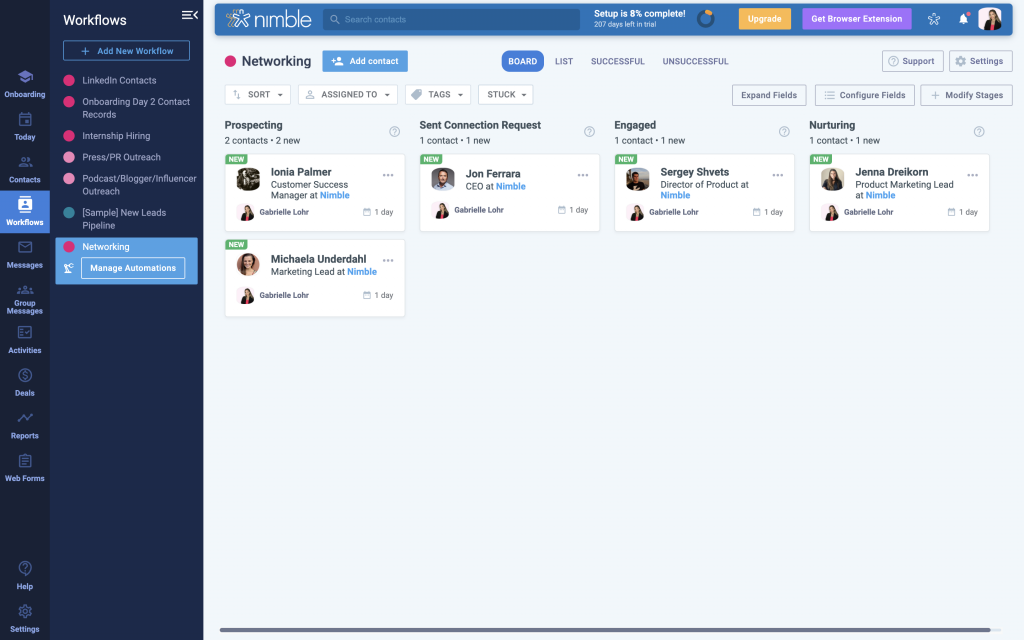Select the Reports icon in sidebar
Screen dimensions: 1024x640
(24, 425)
